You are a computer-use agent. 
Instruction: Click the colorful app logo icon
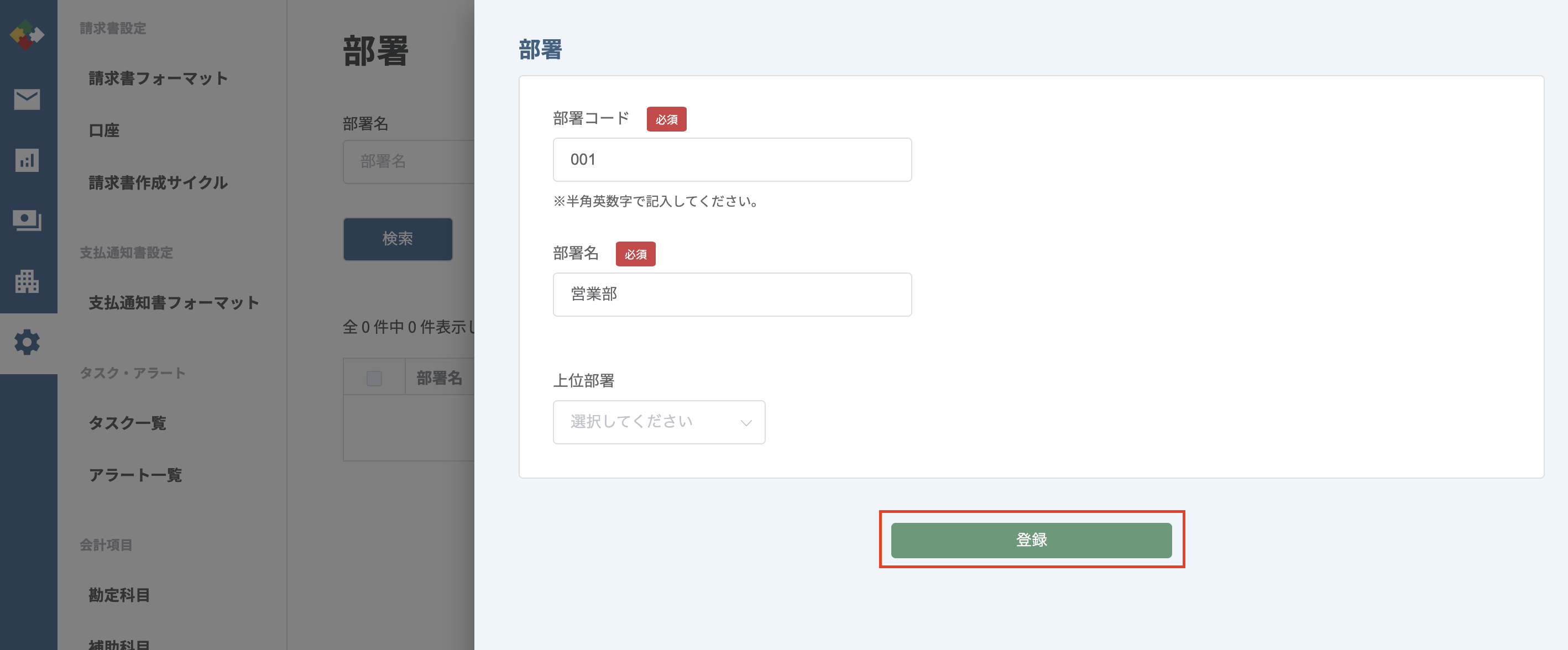point(28,35)
